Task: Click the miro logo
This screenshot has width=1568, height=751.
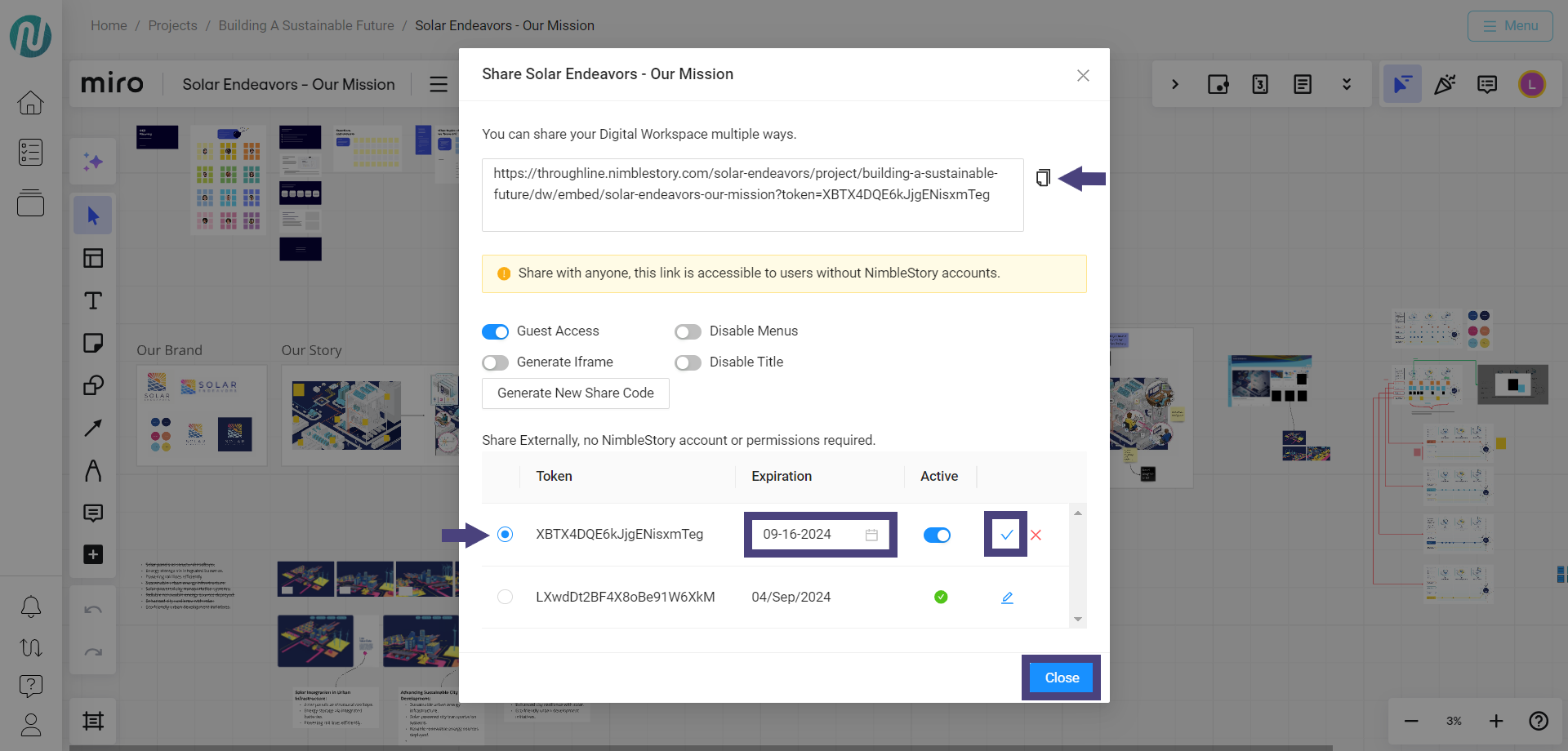Action: 112,83
